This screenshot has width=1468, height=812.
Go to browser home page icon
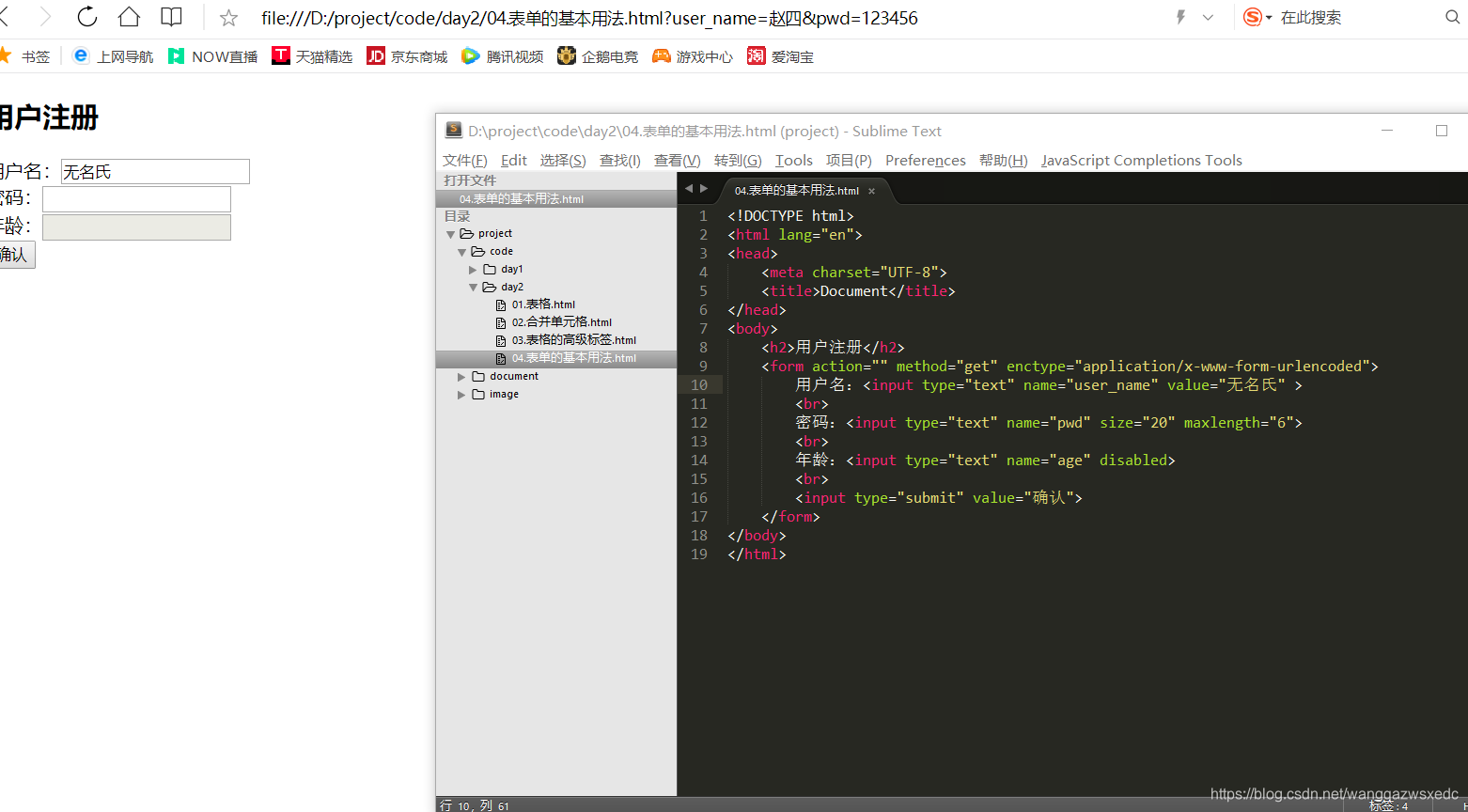coord(129,17)
